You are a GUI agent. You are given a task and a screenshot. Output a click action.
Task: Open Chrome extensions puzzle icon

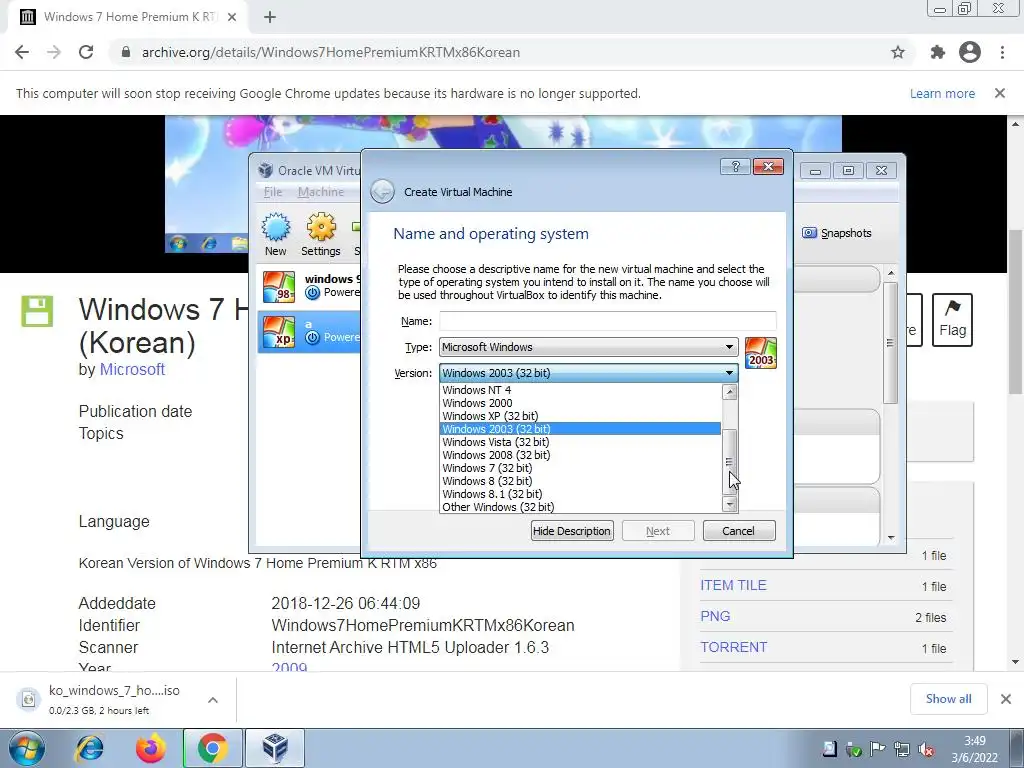coord(938,52)
